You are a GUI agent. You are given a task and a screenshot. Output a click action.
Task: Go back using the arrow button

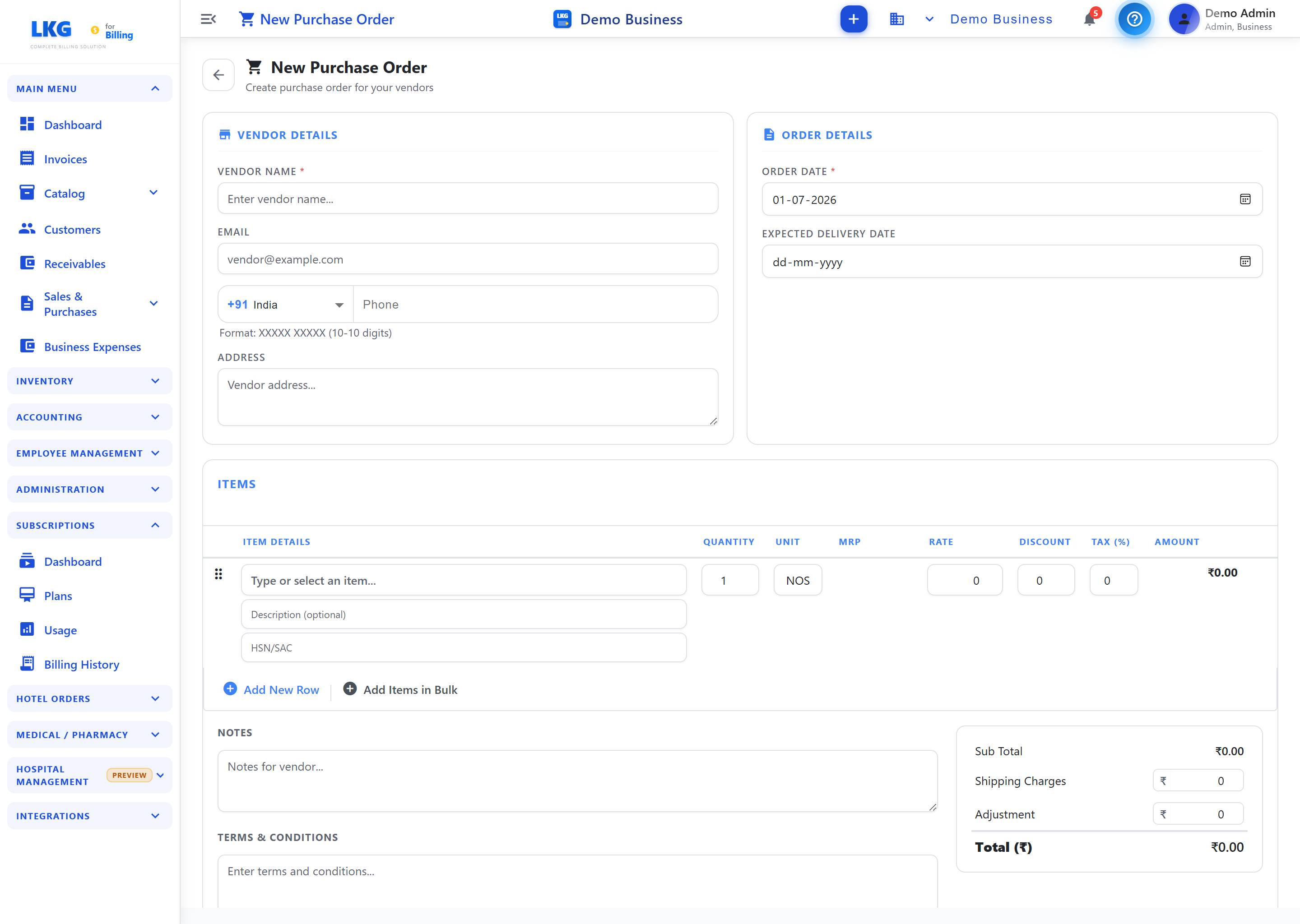click(x=218, y=75)
